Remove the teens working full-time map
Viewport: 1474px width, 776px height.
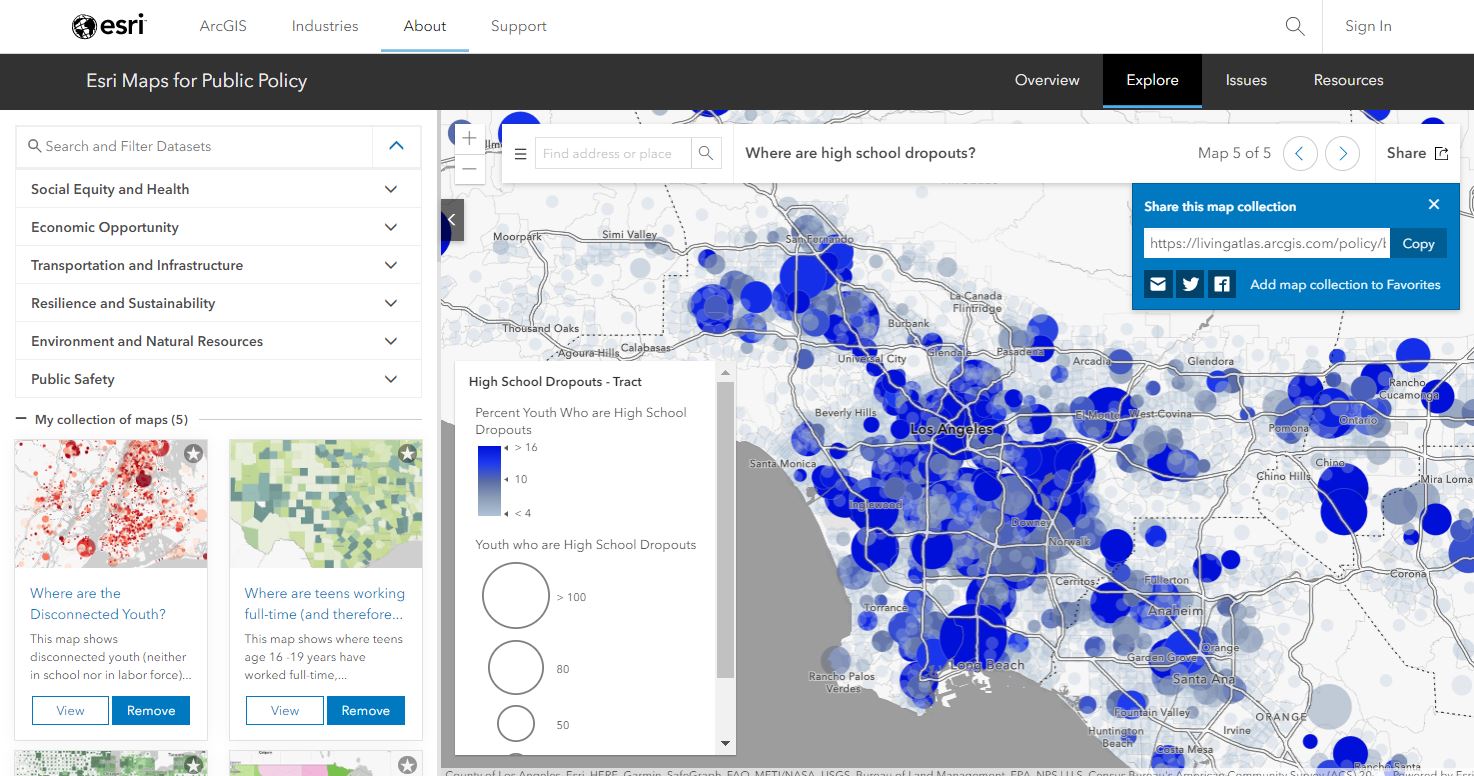(365, 710)
